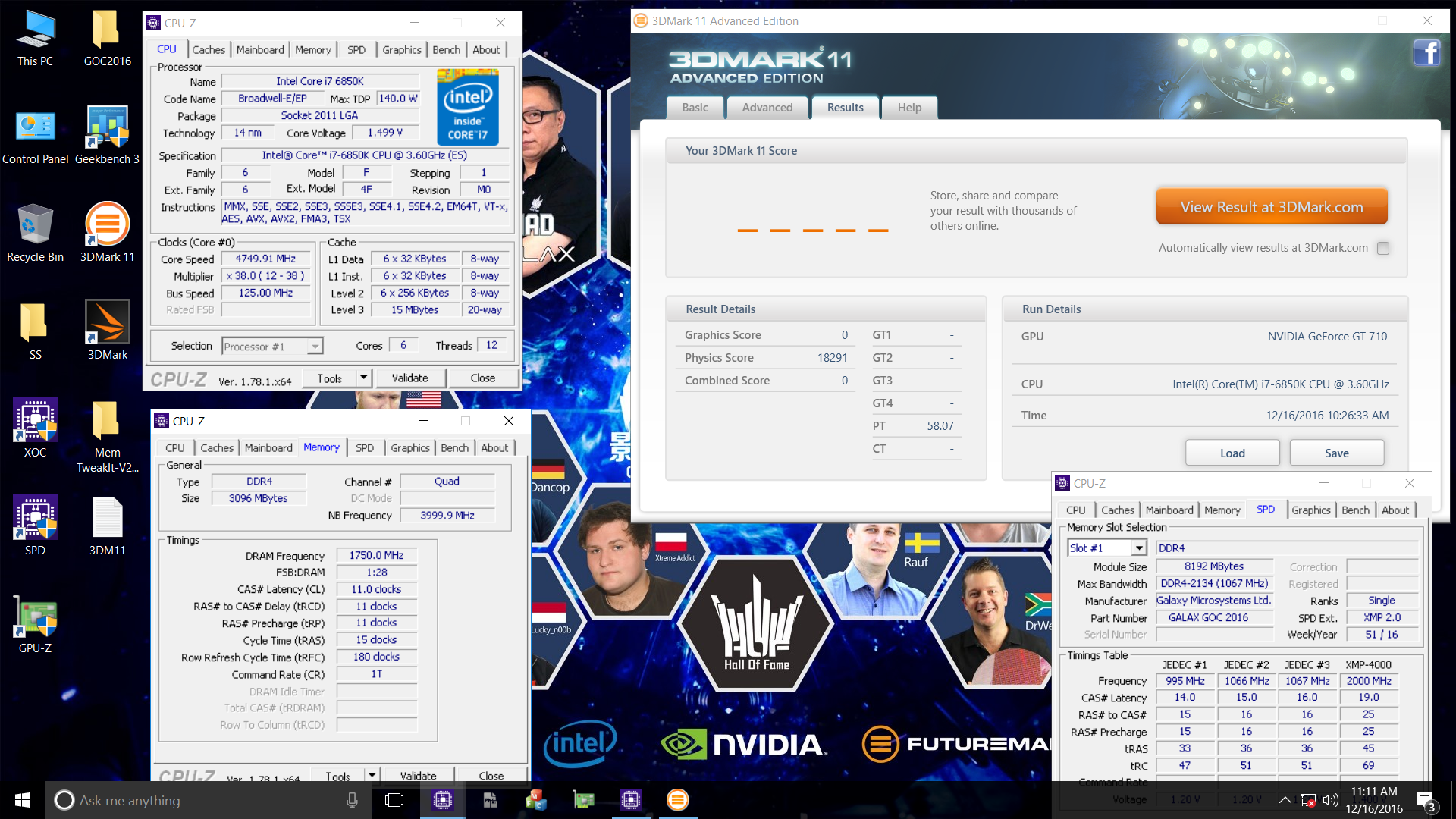Screen dimensions: 1456x819
Task: Open This PC desktop icon
Action: tap(35, 39)
